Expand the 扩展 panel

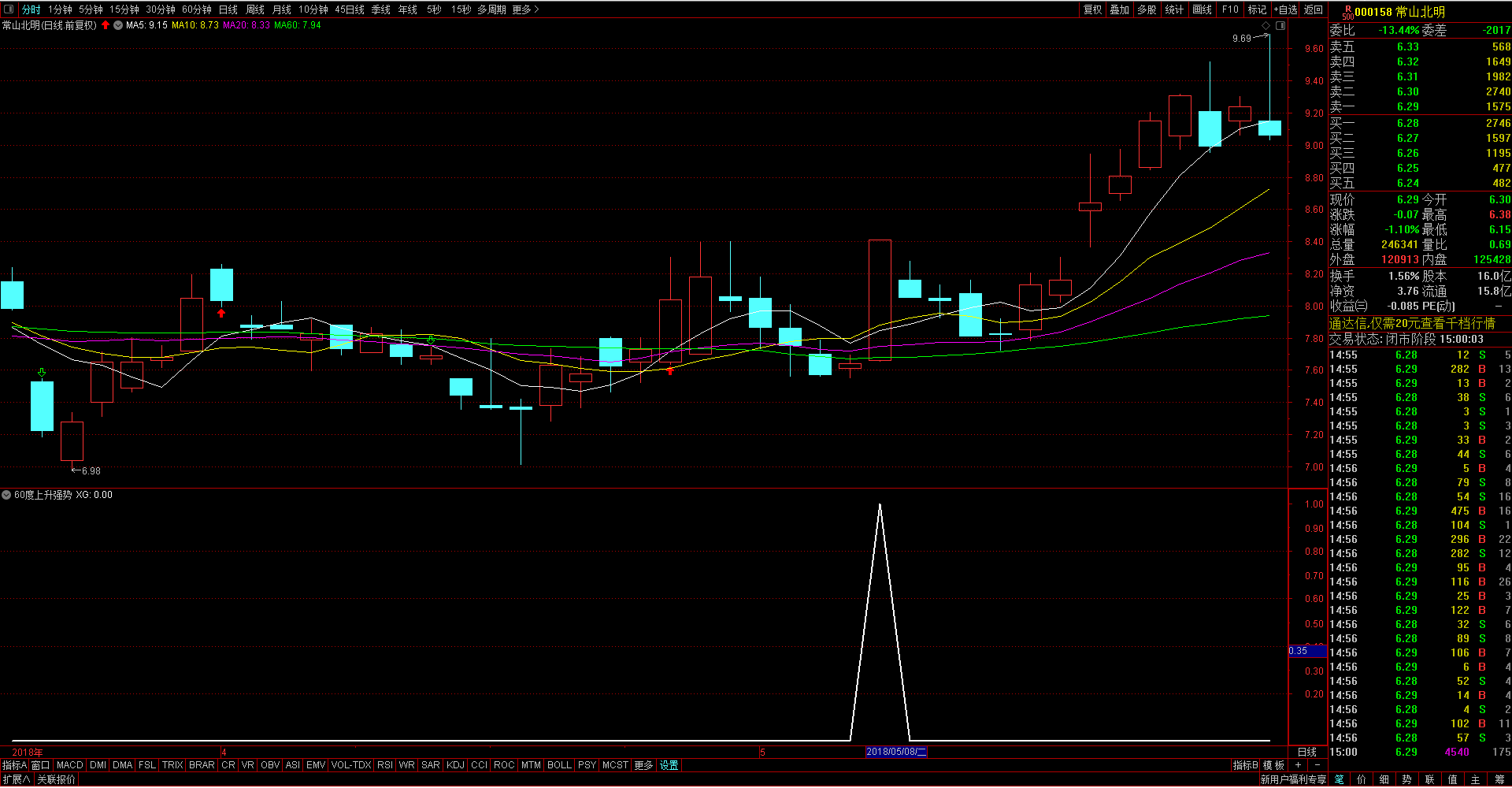click(17, 779)
